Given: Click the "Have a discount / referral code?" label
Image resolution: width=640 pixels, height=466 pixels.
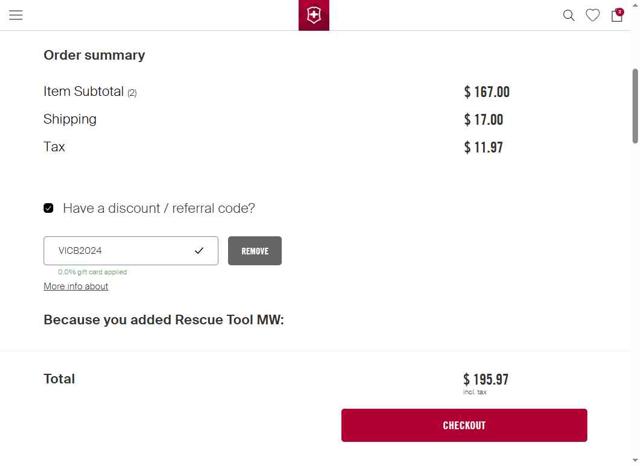Looking at the screenshot, I should pos(159,208).
